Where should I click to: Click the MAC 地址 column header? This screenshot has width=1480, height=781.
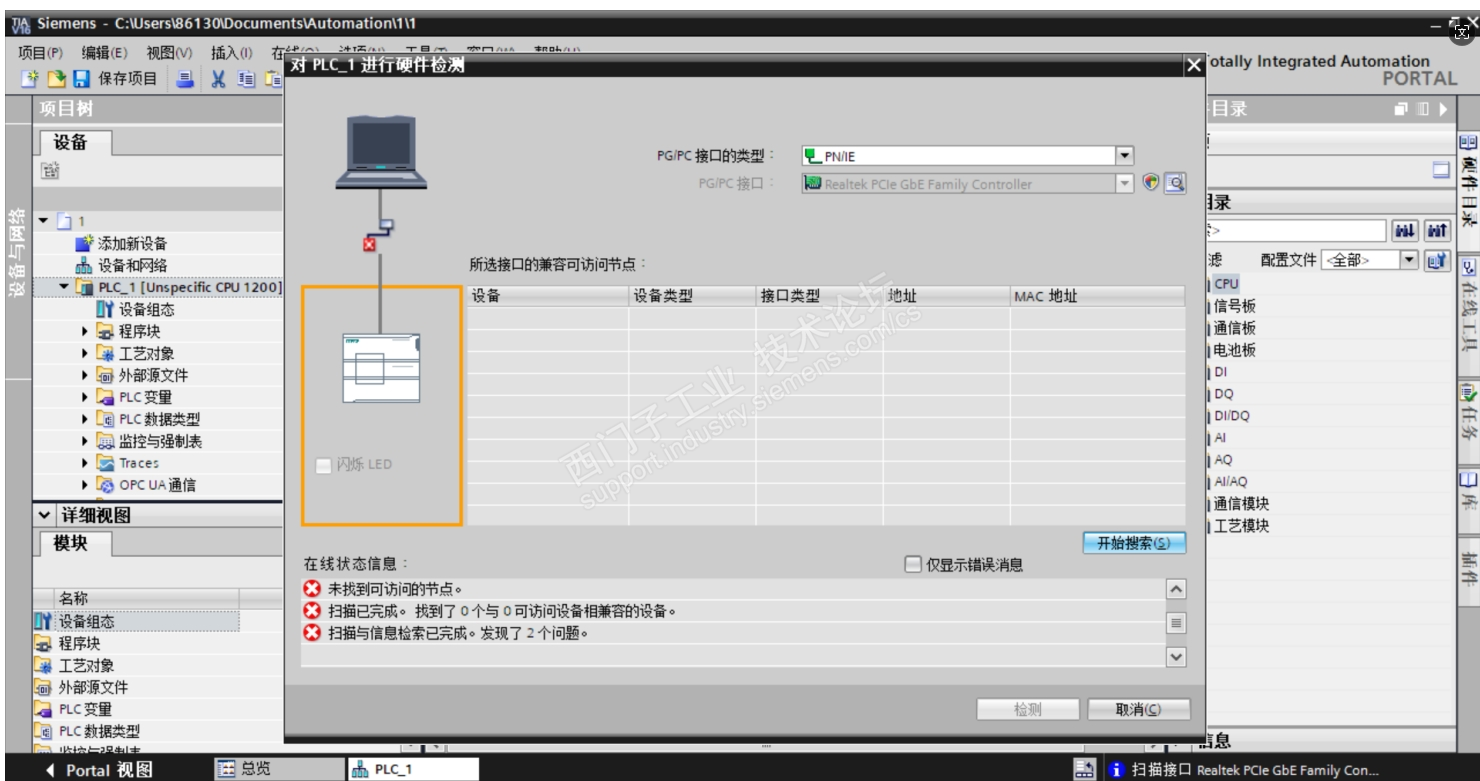click(x=1097, y=295)
